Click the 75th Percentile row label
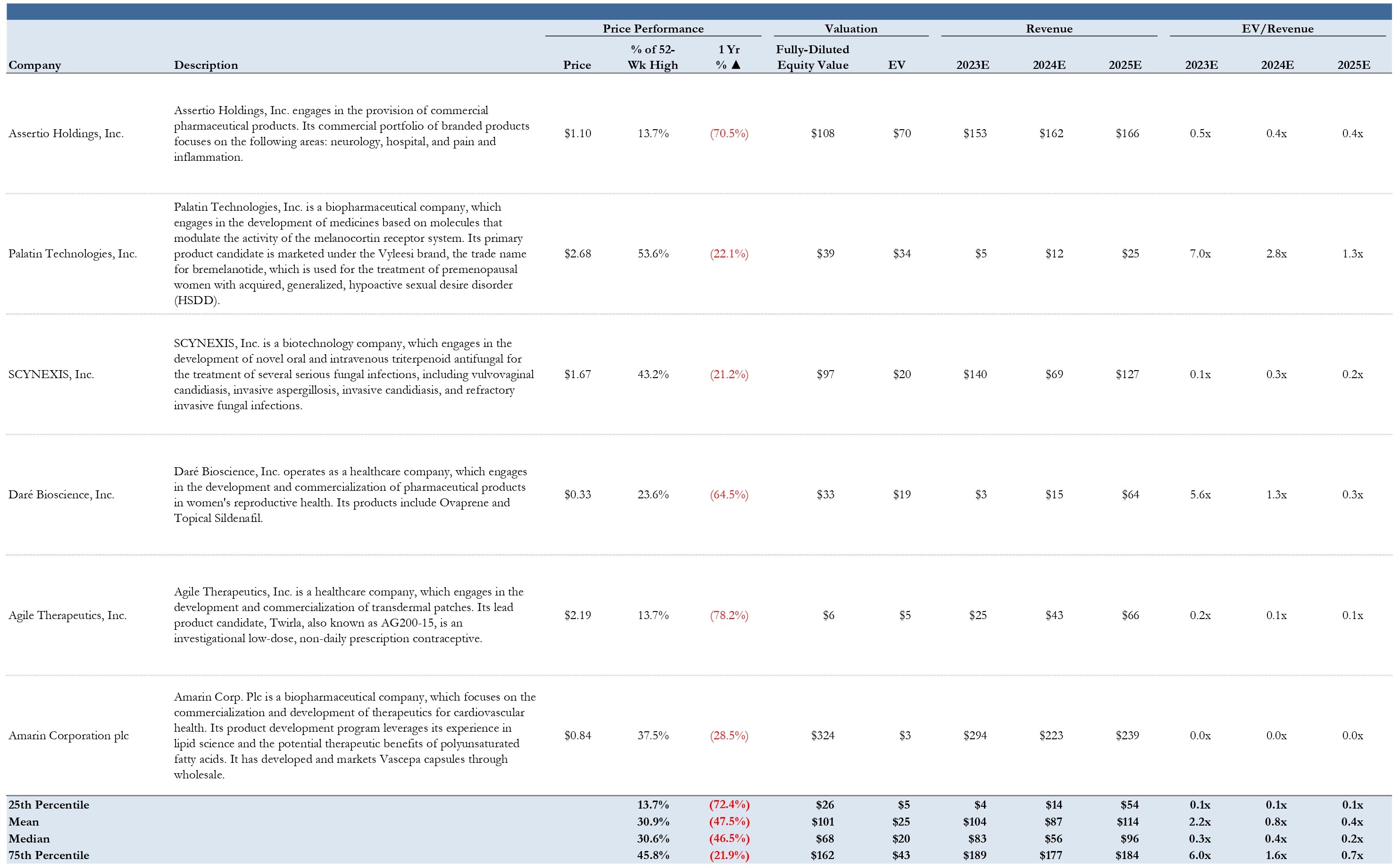This screenshot has width=1399, height=868. click(49, 855)
